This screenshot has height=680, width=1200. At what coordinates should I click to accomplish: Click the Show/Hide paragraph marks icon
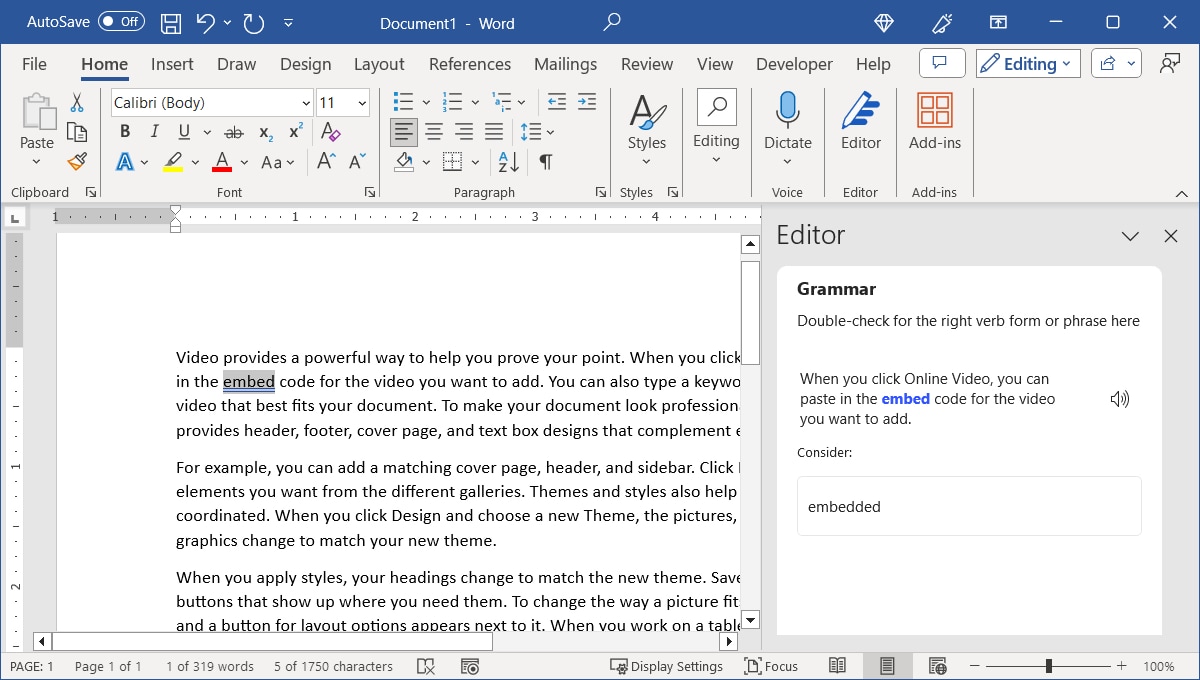545,162
